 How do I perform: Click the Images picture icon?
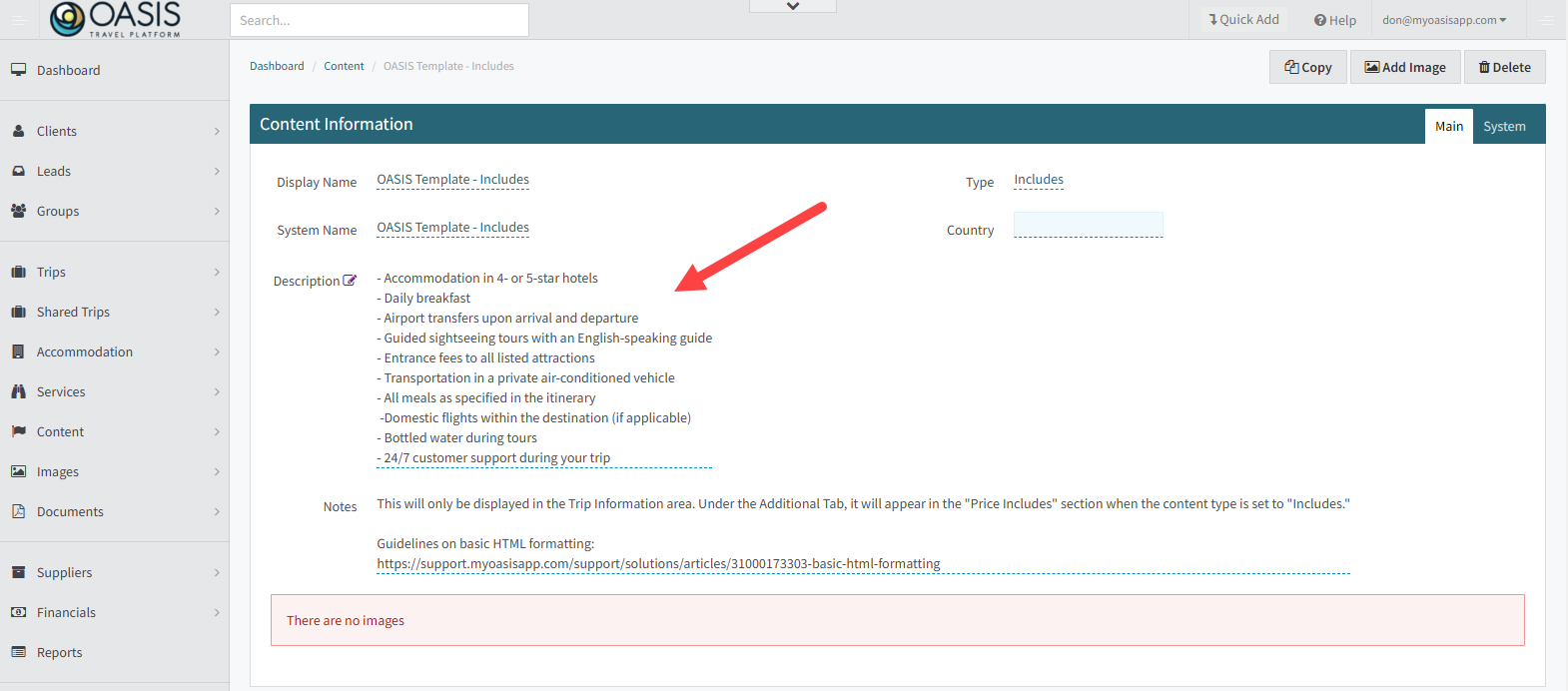pyautogui.click(x=18, y=471)
